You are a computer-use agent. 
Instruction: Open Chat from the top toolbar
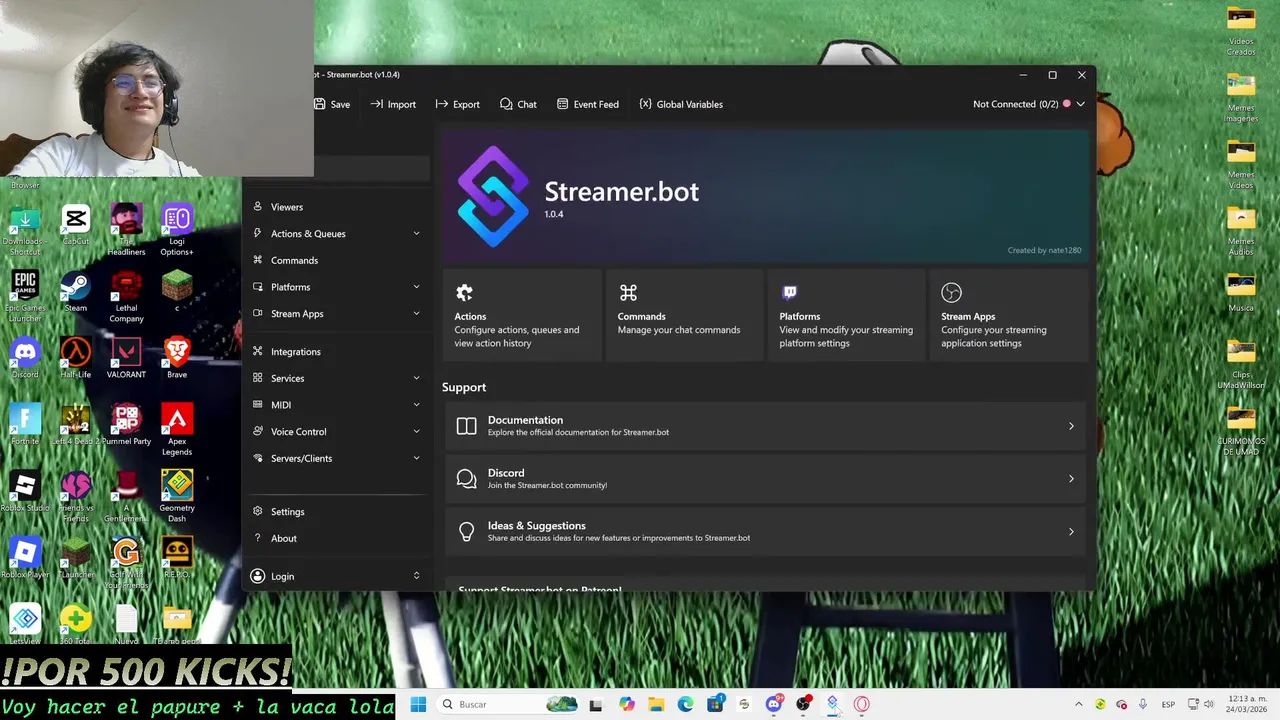(519, 104)
